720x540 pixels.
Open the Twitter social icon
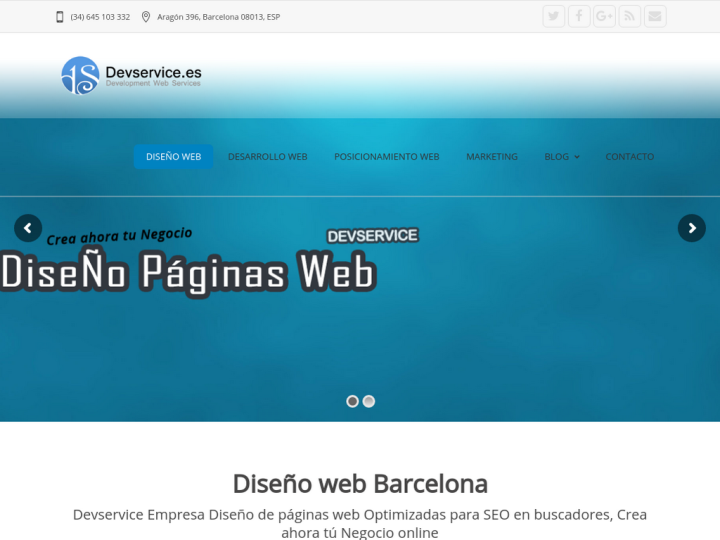554,16
